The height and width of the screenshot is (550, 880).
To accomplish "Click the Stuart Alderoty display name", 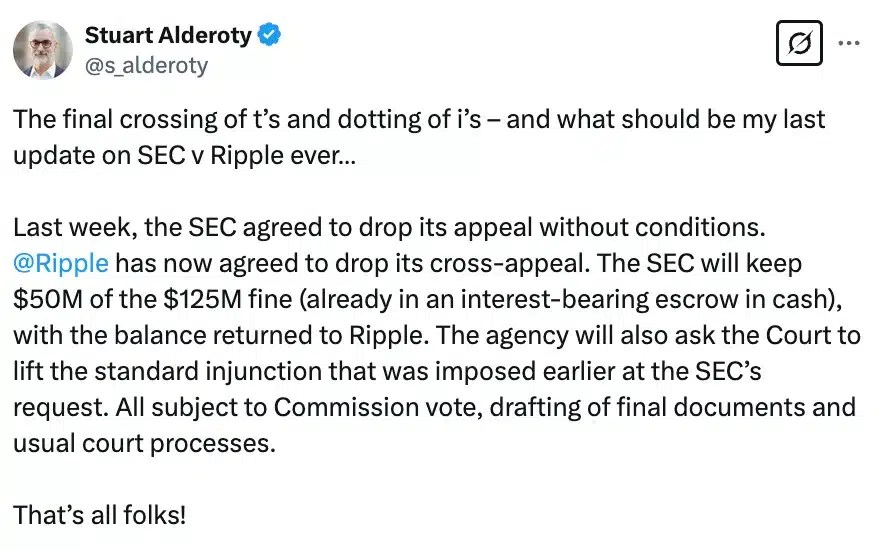I will pos(169,36).
